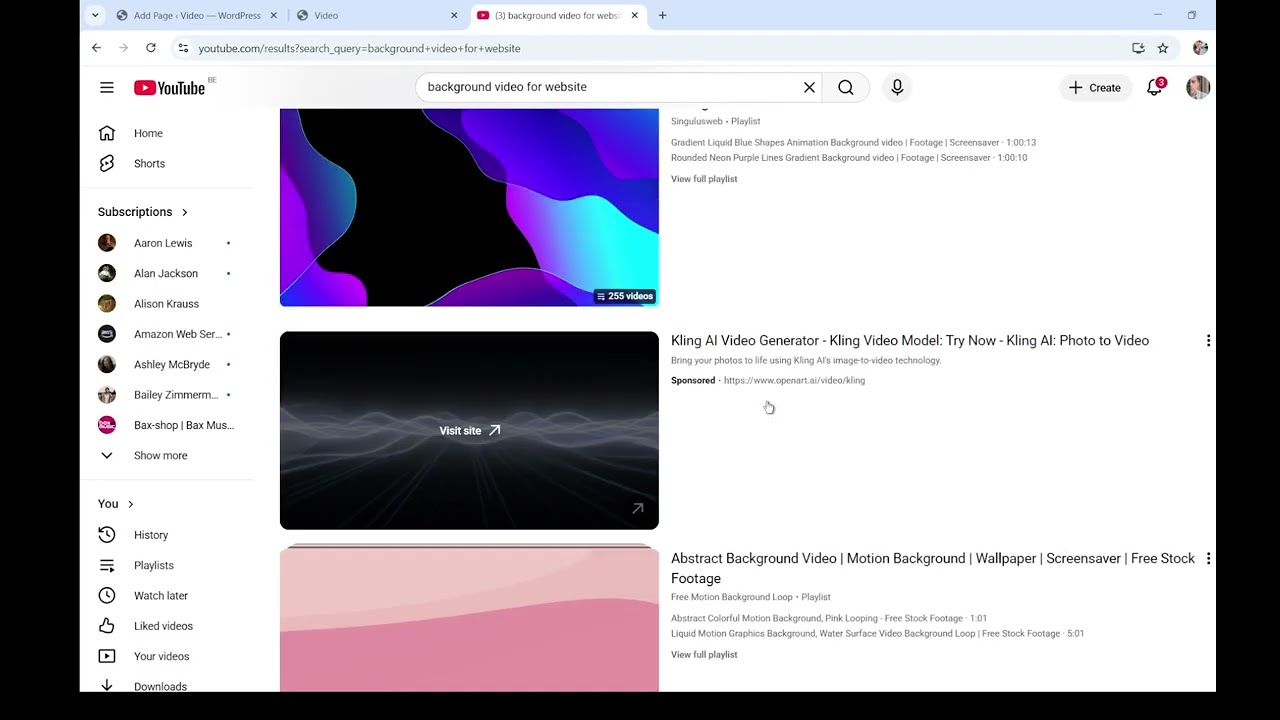Open the Chrome profile avatar

1200,48
